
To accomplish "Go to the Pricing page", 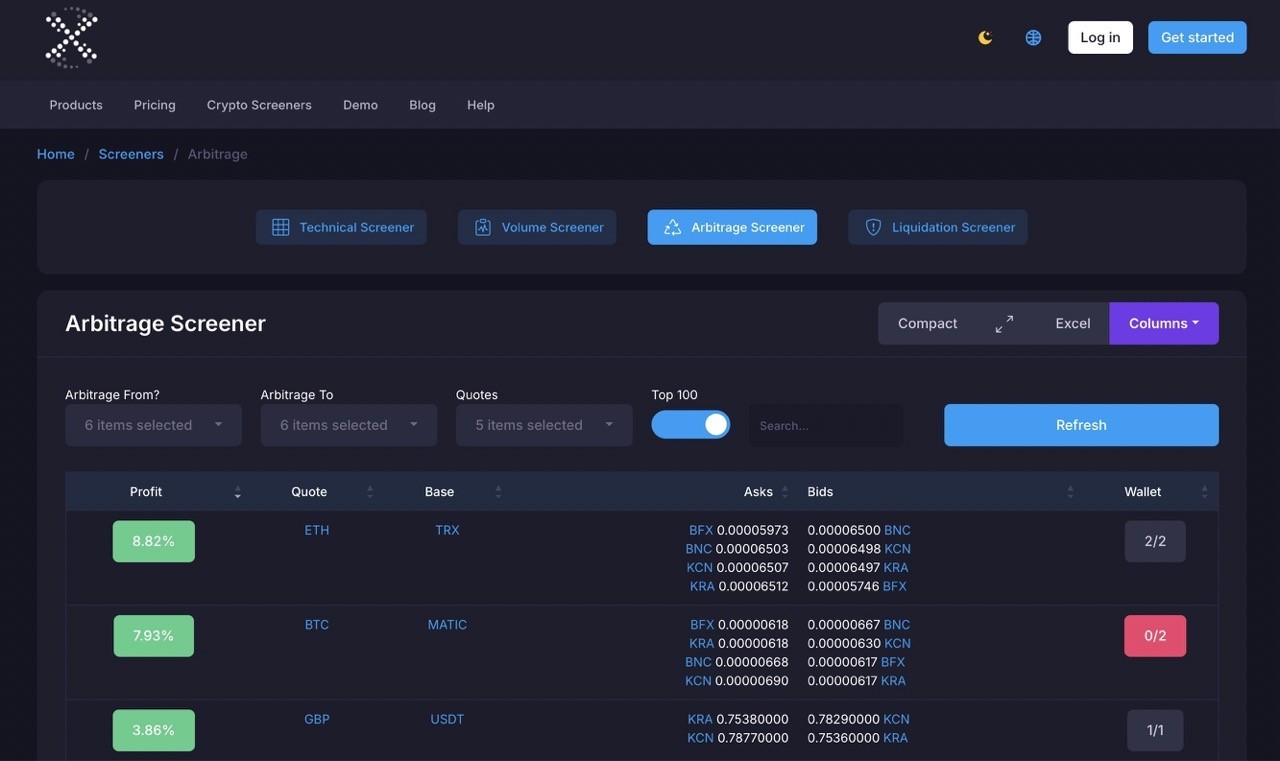I will tap(155, 105).
